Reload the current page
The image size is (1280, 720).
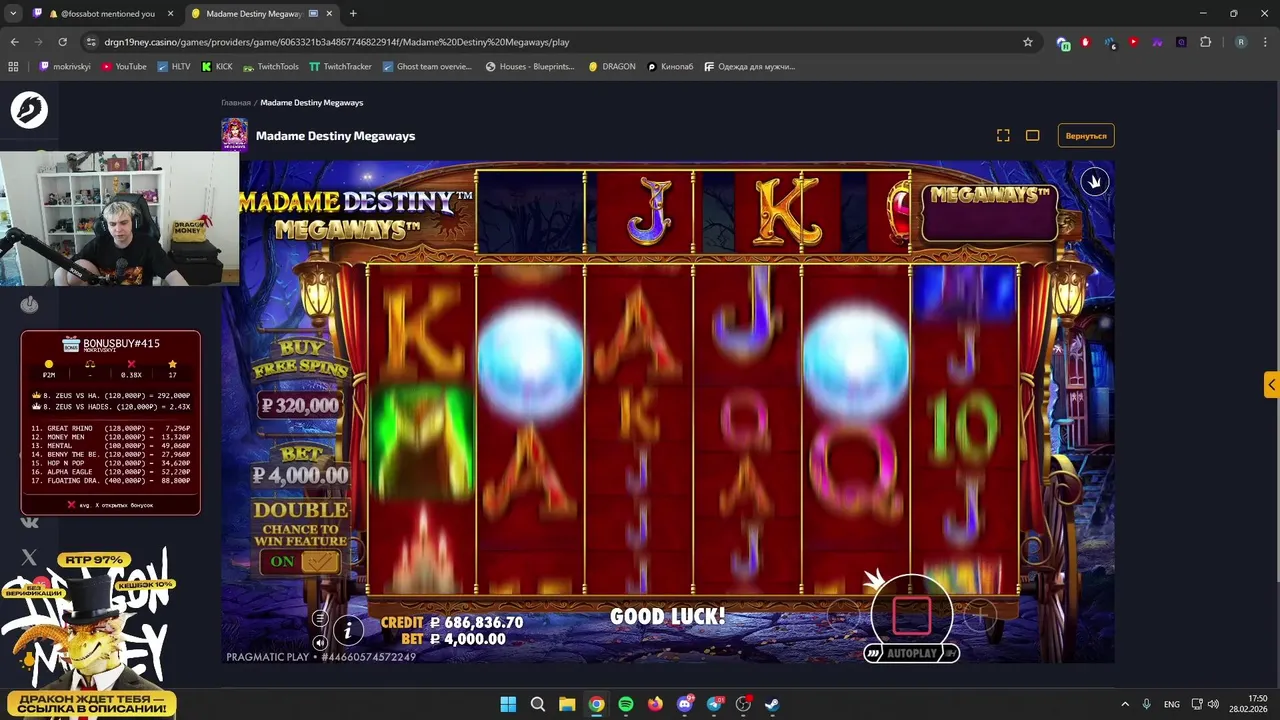point(62,42)
